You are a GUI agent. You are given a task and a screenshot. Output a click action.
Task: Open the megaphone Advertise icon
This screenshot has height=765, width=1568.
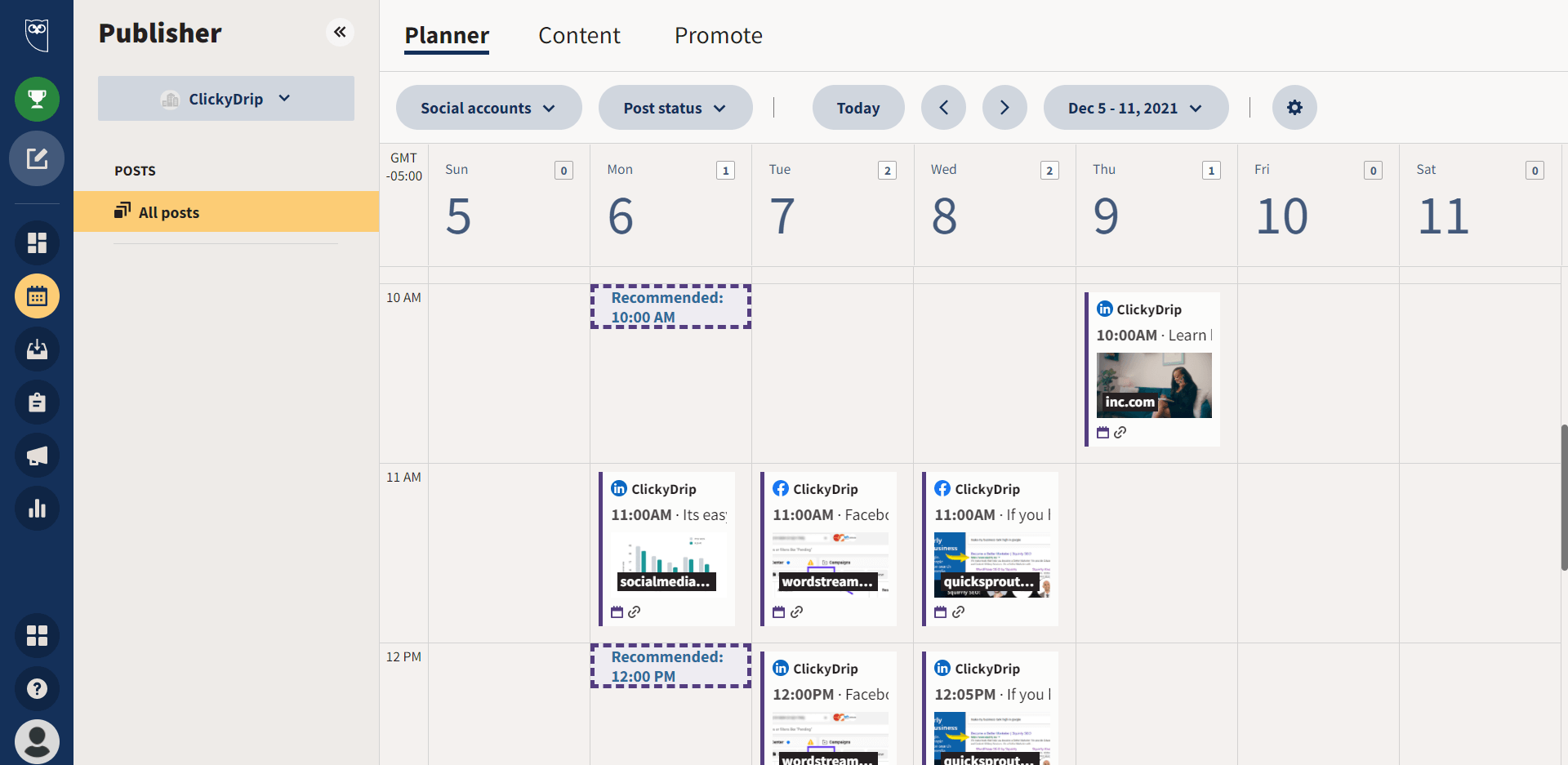coord(37,456)
